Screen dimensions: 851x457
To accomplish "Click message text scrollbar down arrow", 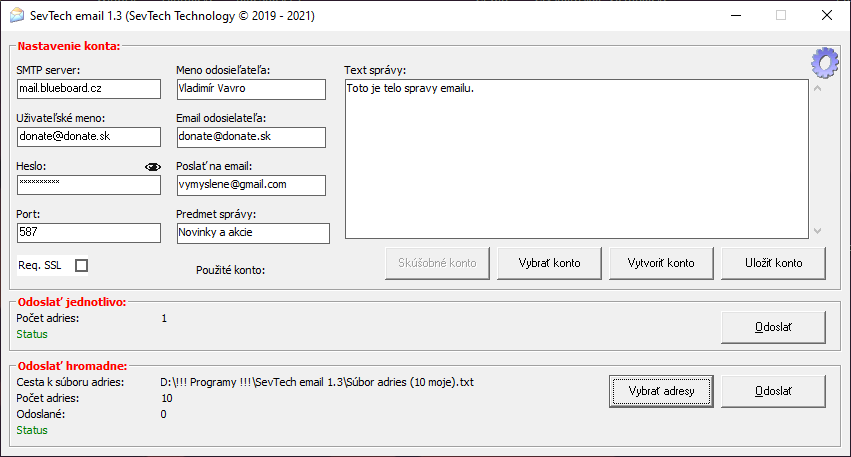I will click(x=817, y=230).
